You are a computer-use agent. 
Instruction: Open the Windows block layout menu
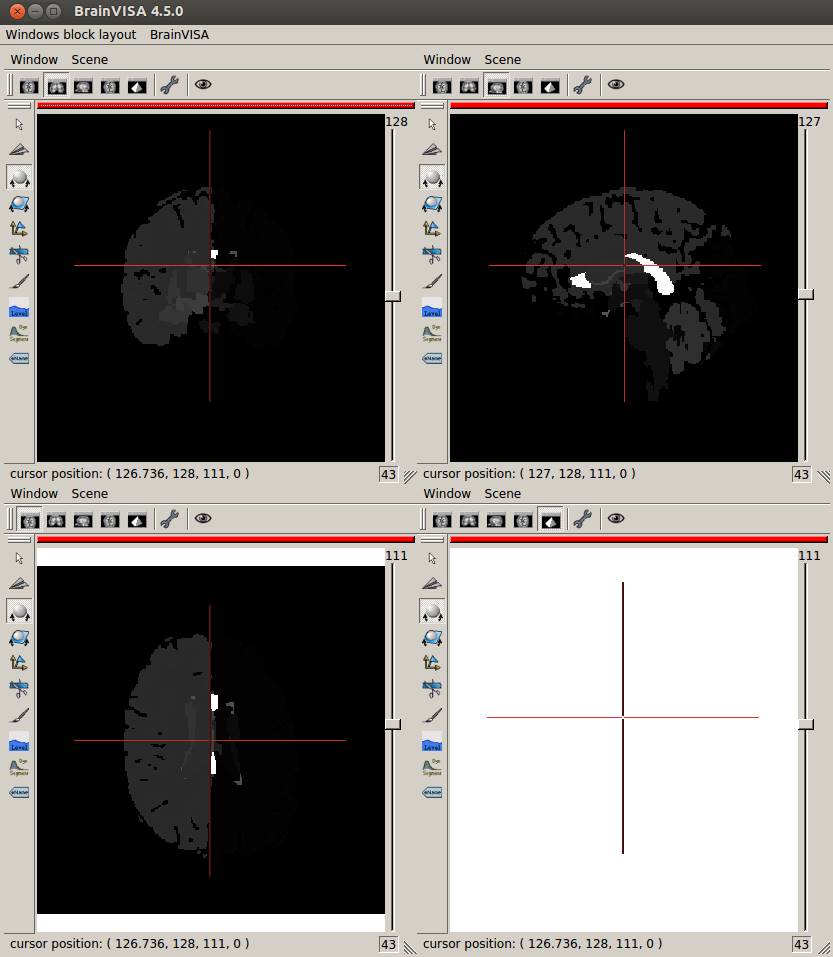pos(71,34)
